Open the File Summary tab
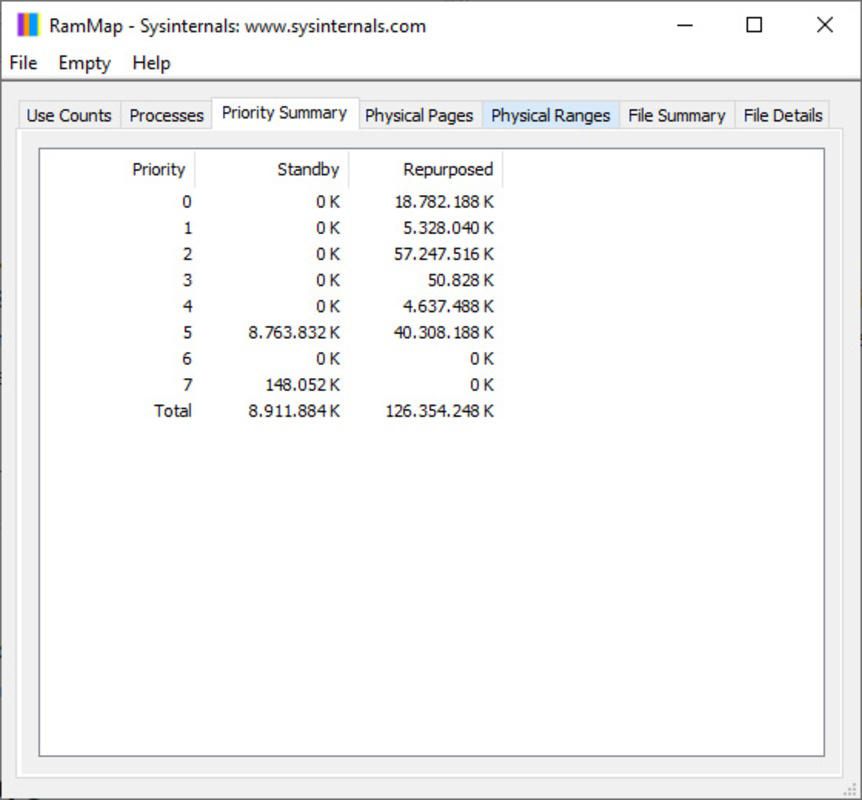862x800 pixels. (x=677, y=115)
